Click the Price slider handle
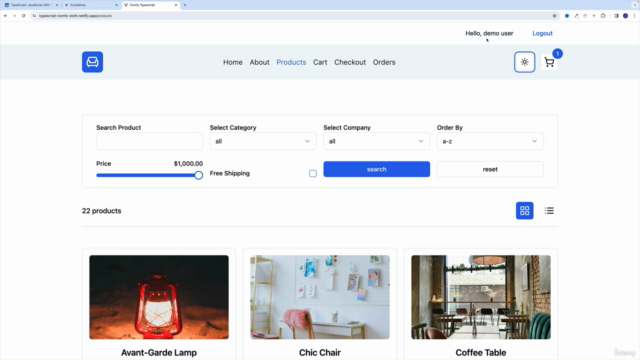Image resolution: width=640 pixels, height=360 pixels. [x=198, y=175]
